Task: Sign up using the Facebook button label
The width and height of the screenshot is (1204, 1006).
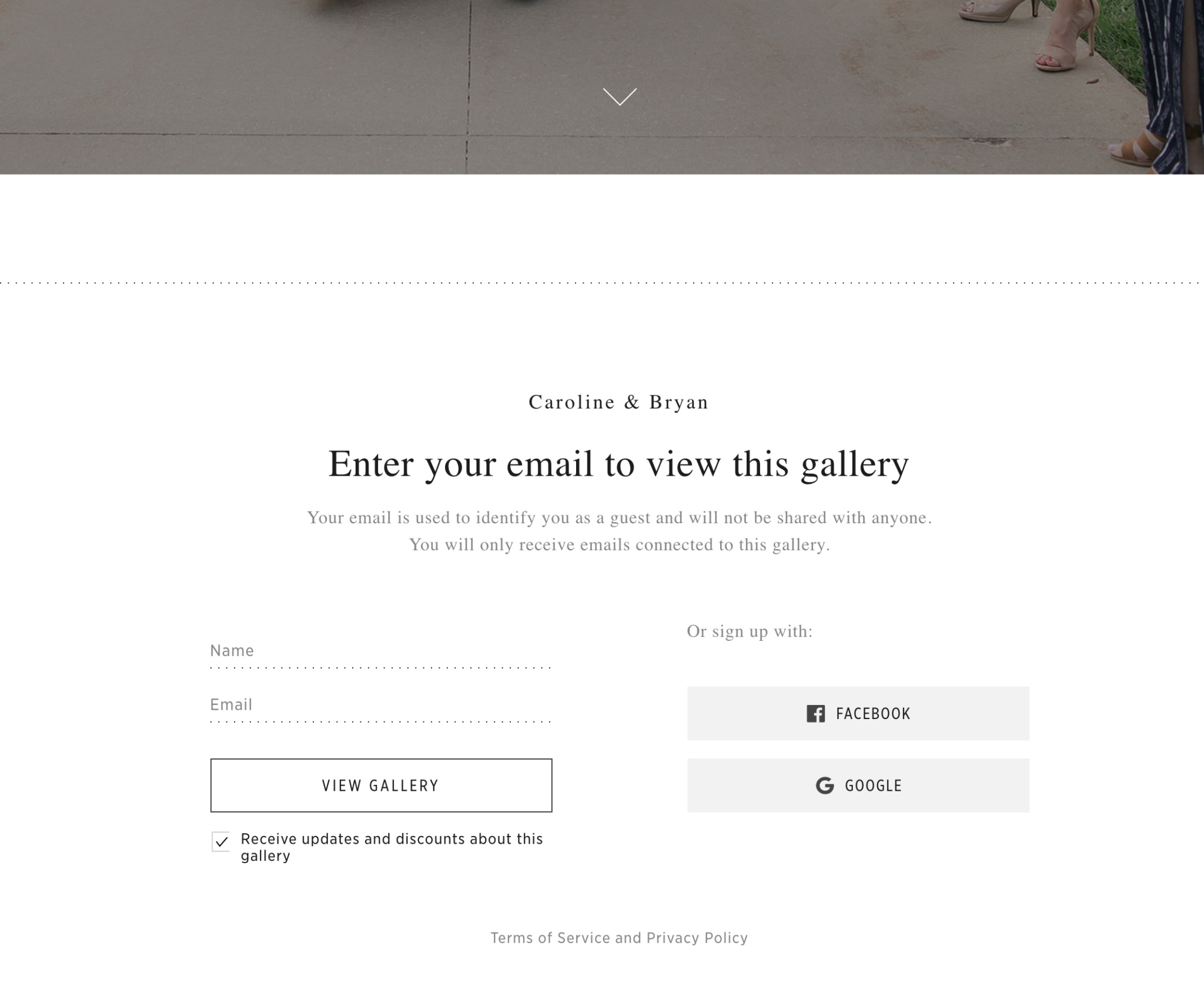Action: coord(873,714)
